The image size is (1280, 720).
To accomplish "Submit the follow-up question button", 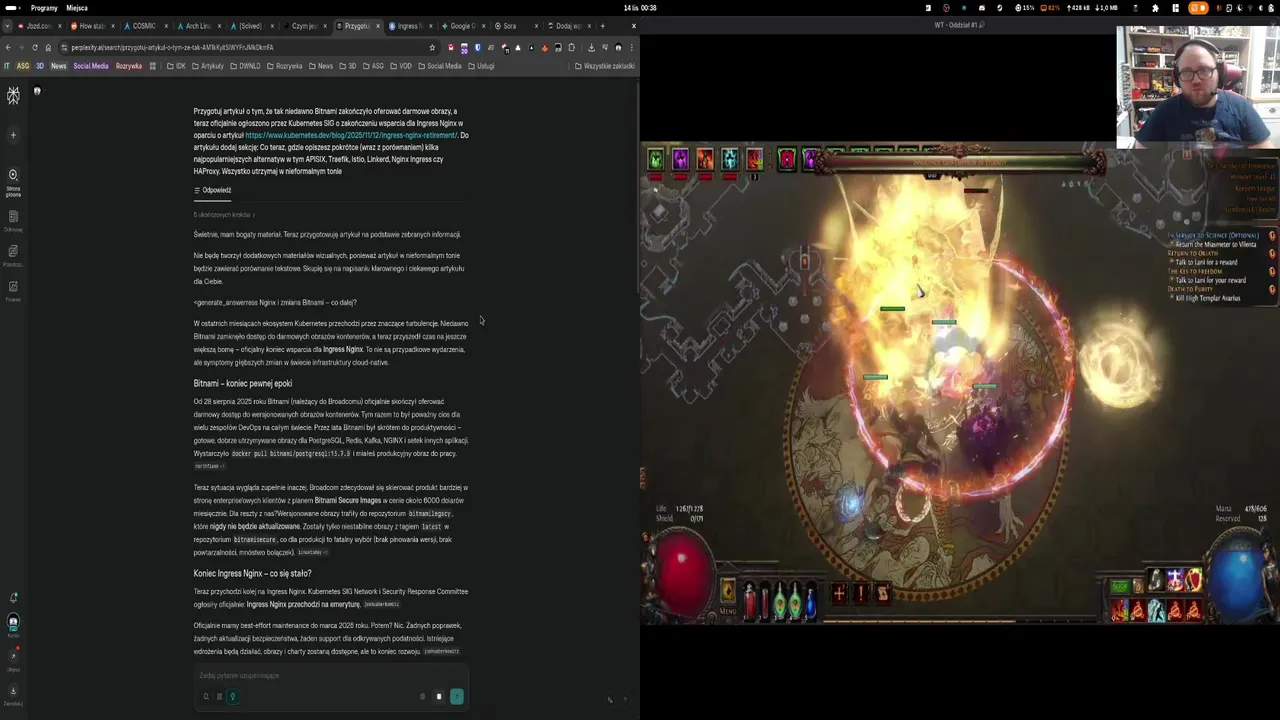I will [457, 696].
